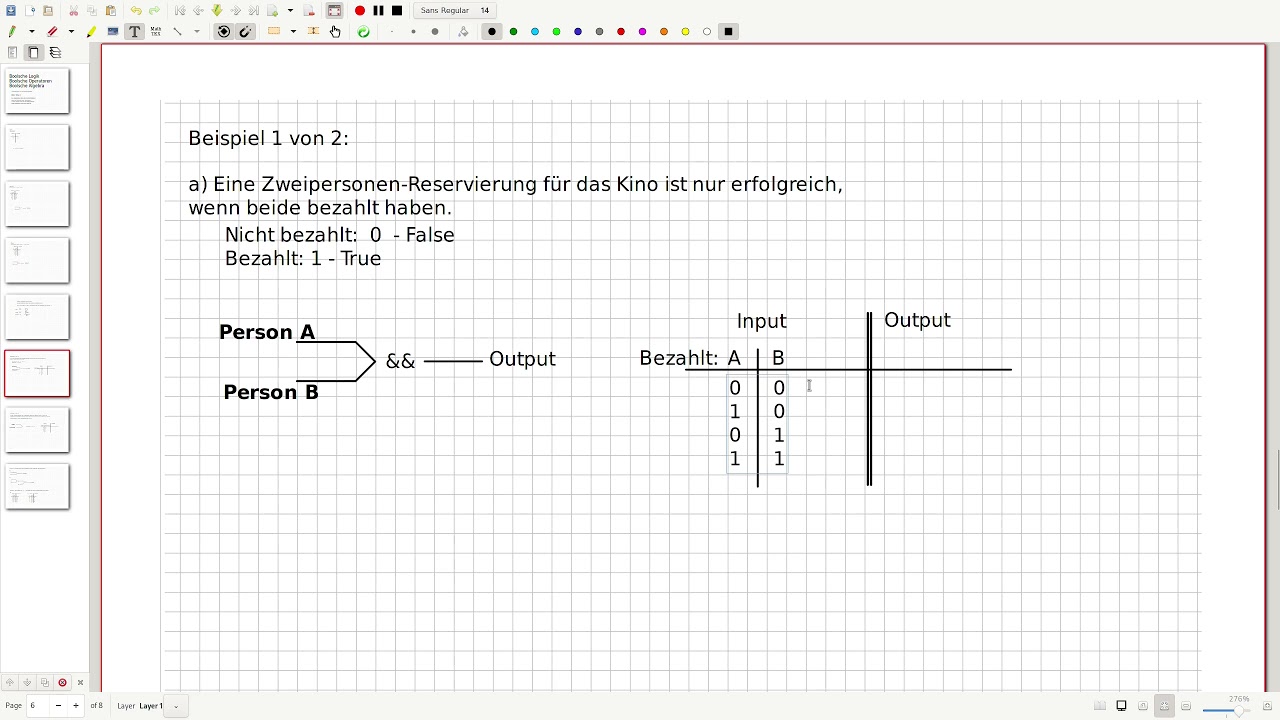Toggle snapping magnet option

tap(245, 32)
